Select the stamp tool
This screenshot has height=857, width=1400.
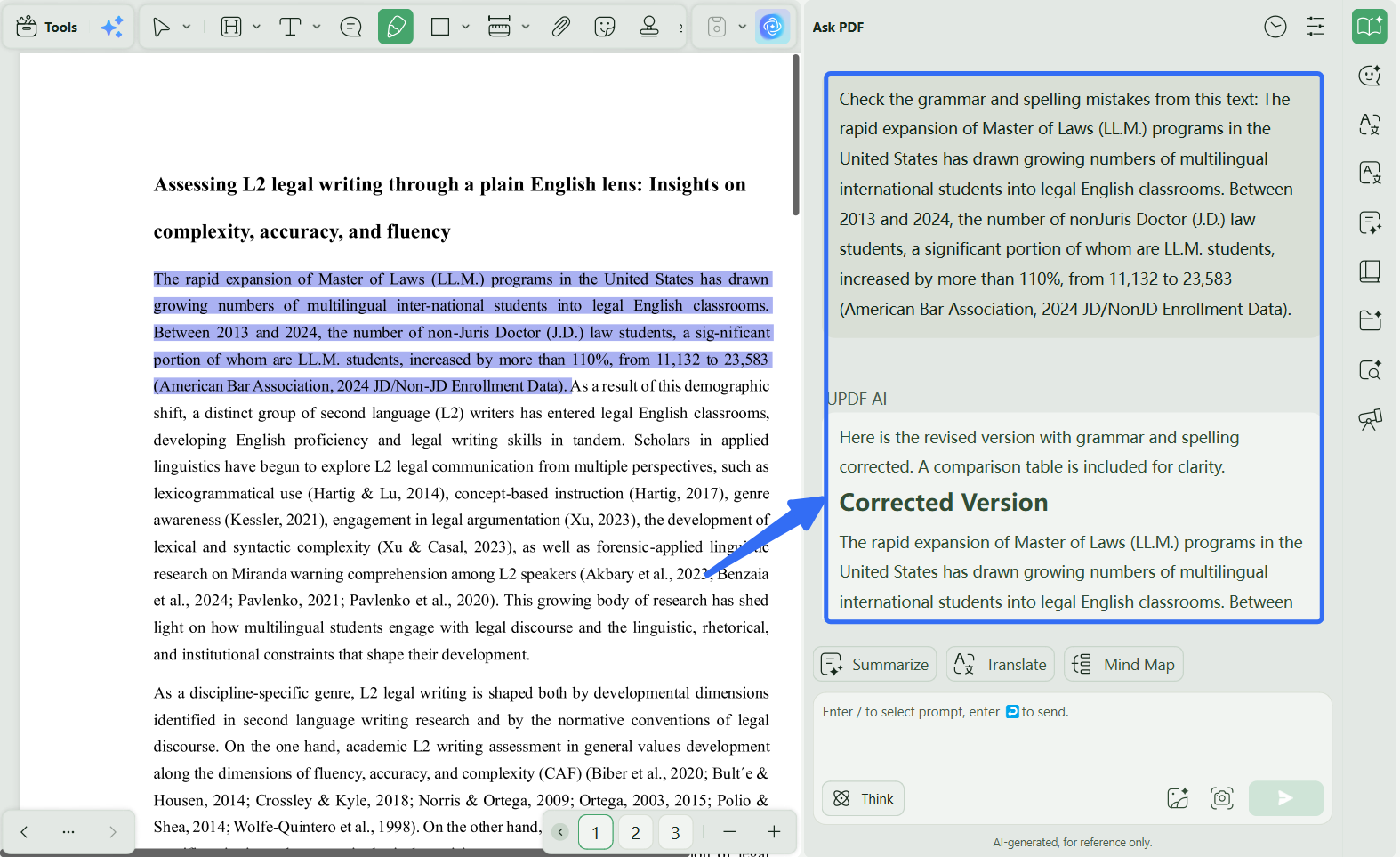pos(649,27)
